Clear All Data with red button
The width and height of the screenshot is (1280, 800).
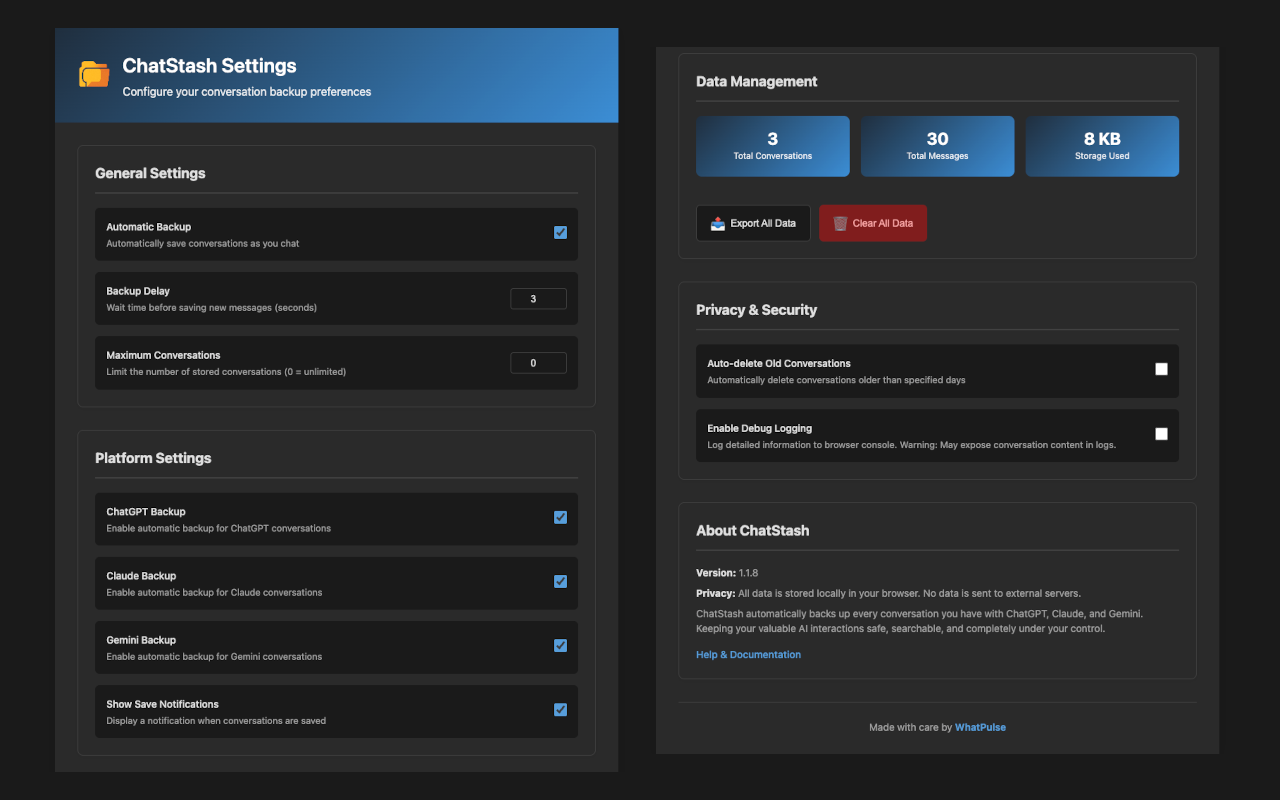tap(873, 223)
